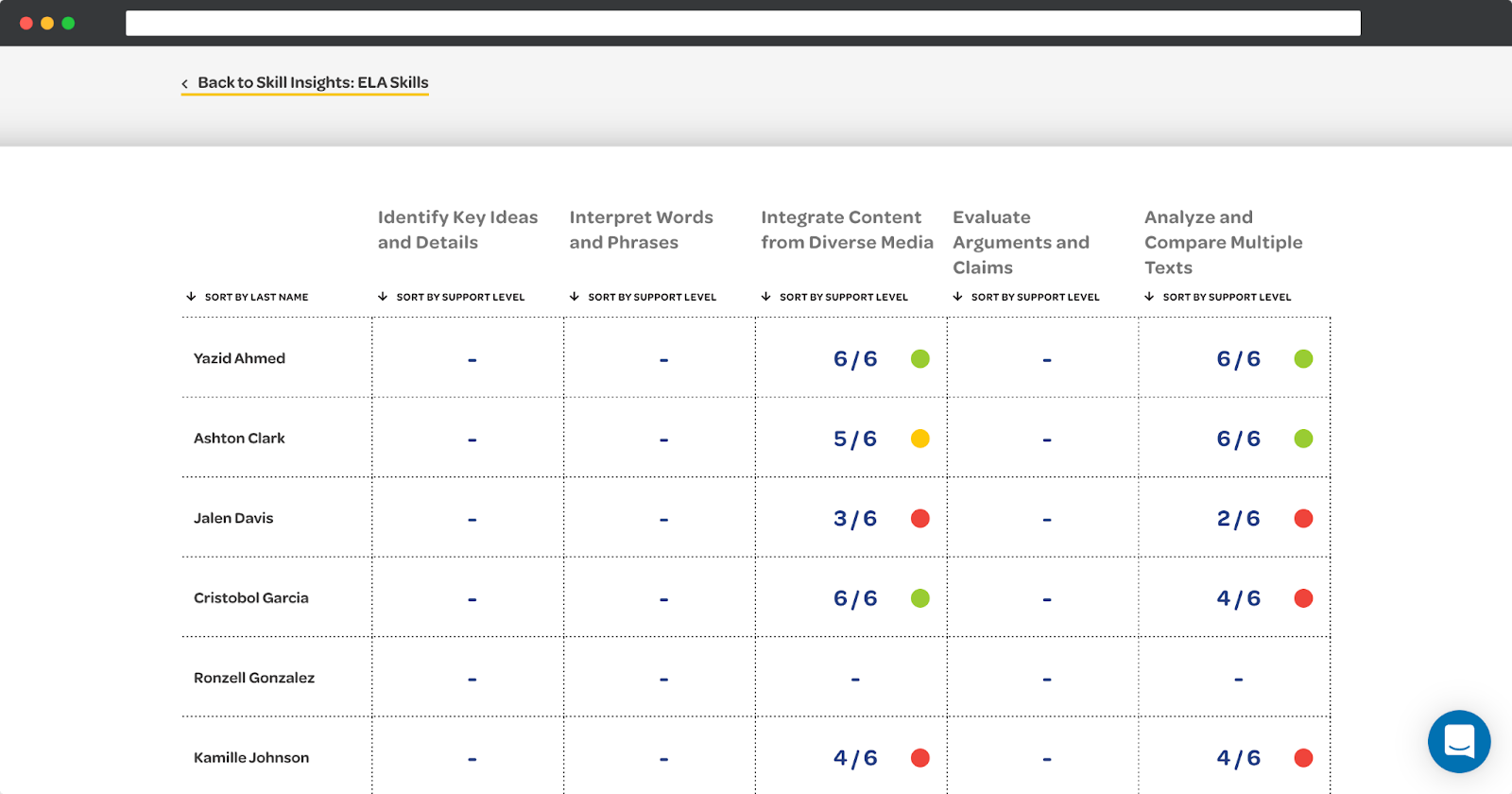This screenshot has width=1512, height=794.
Task: Click red indicator beside Cristobol Garcia's 4/6 score
Action: 1303,598
